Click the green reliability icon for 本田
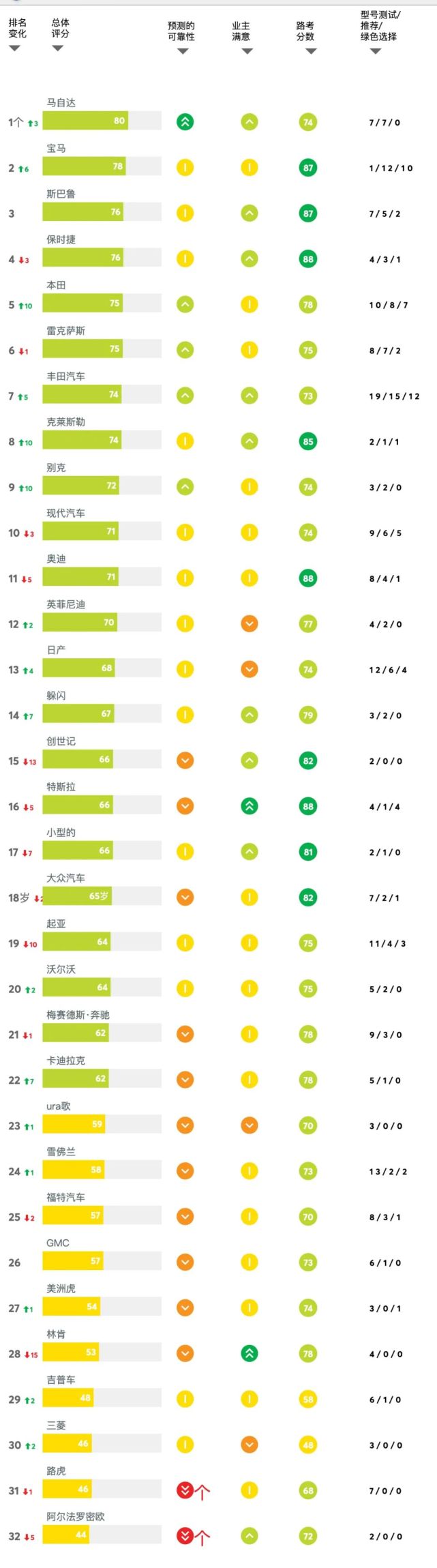This screenshot has width=437, height=1568. click(185, 304)
